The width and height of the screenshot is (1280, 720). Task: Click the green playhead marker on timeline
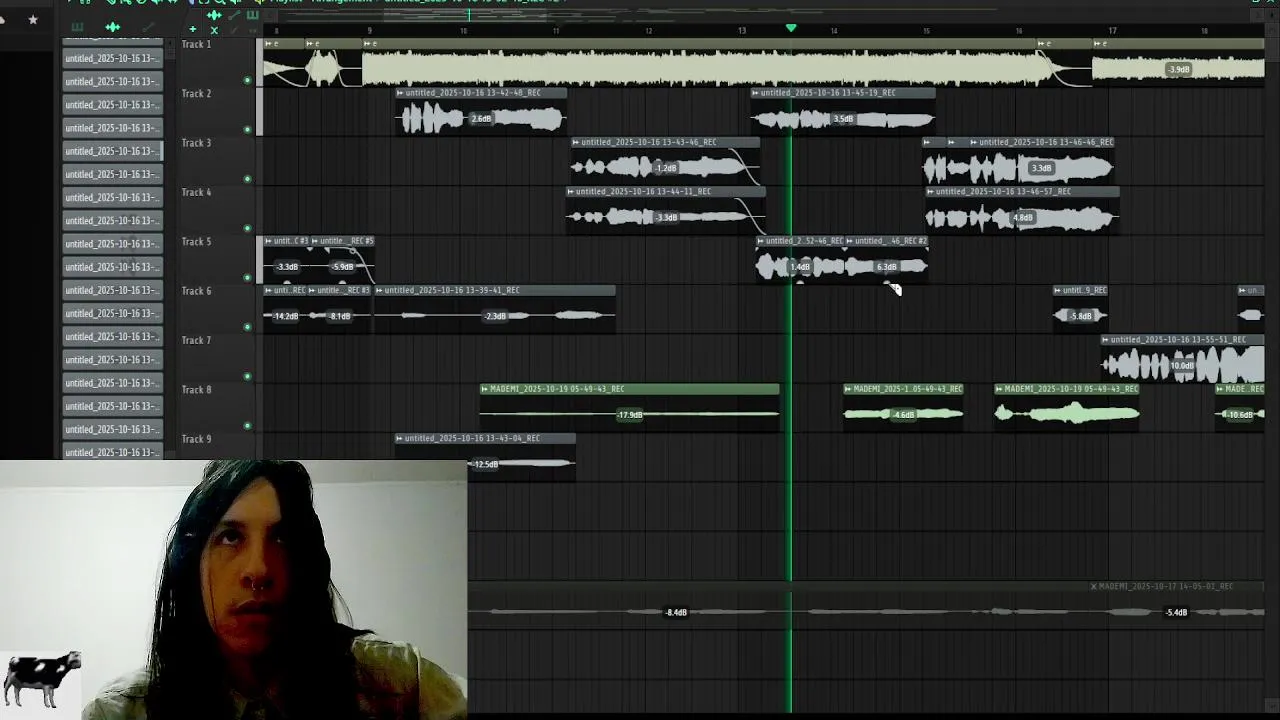click(791, 28)
